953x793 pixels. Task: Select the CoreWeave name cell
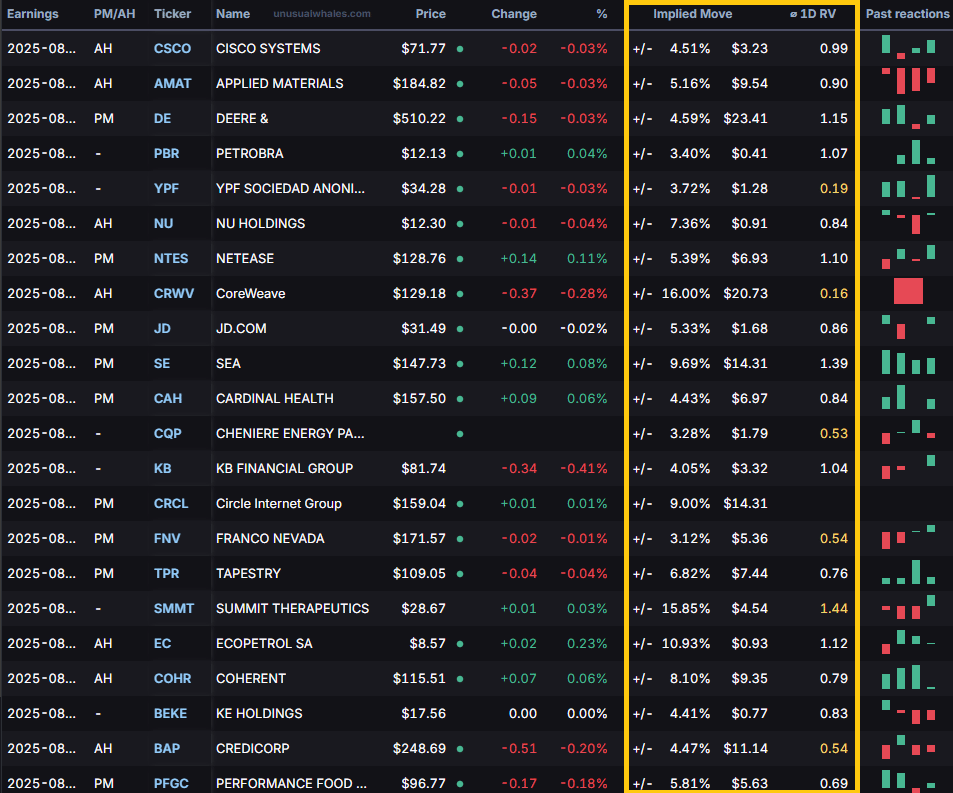[250, 294]
